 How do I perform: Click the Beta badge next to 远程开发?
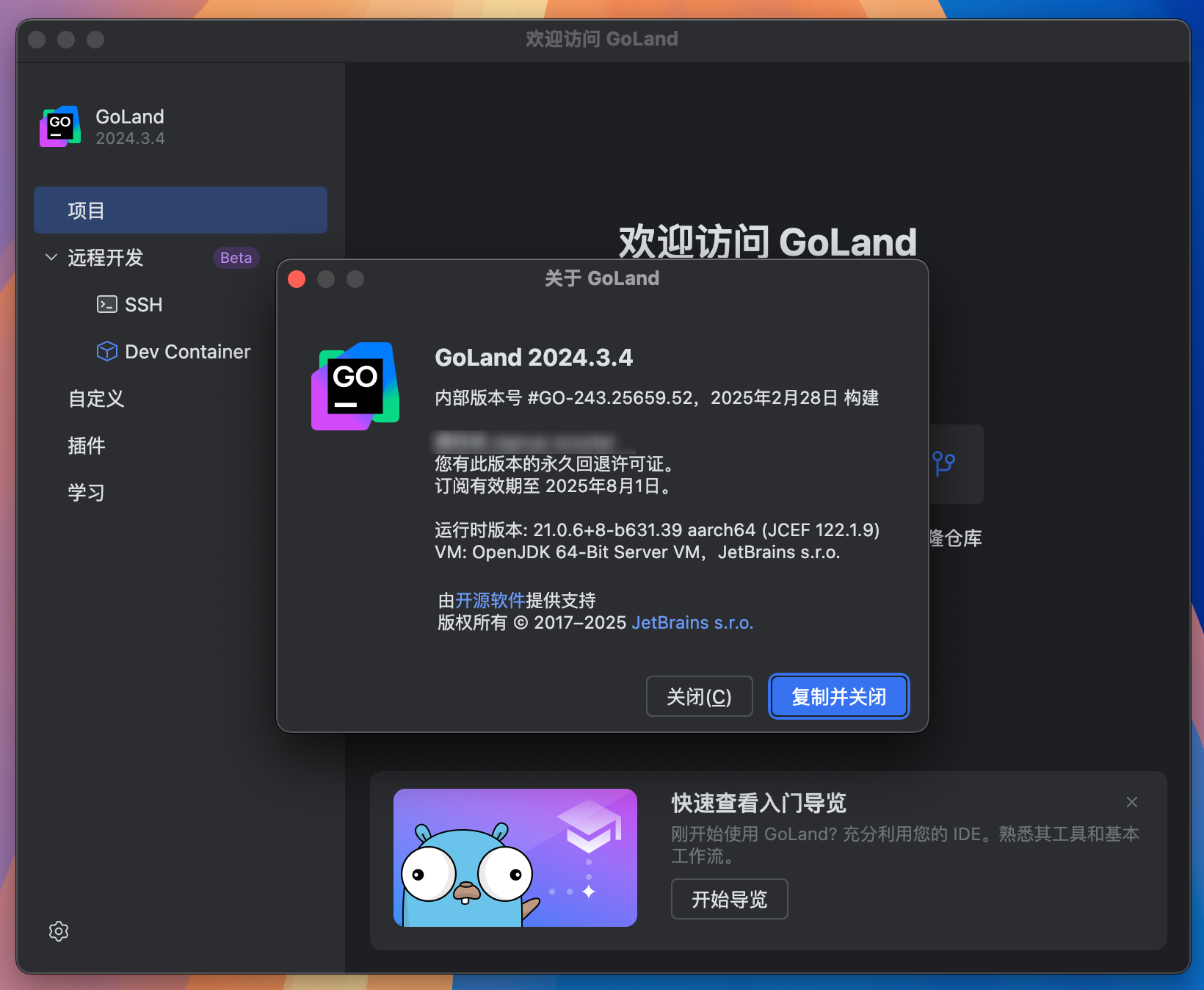(x=236, y=258)
